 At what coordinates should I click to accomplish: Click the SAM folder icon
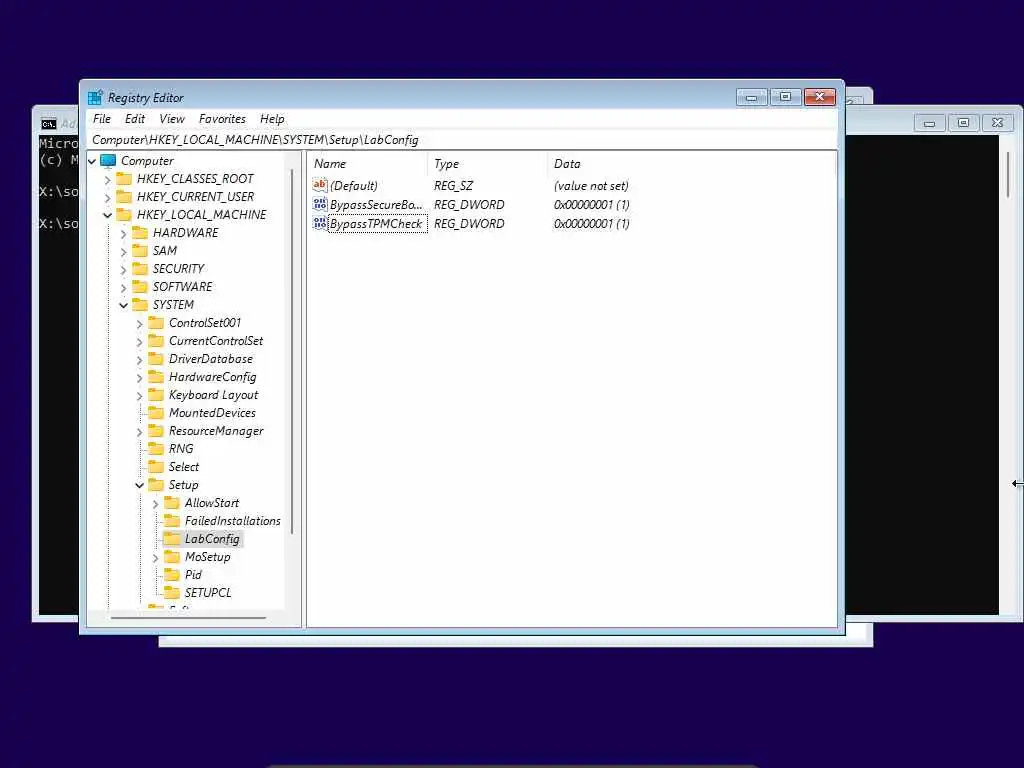(140, 250)
